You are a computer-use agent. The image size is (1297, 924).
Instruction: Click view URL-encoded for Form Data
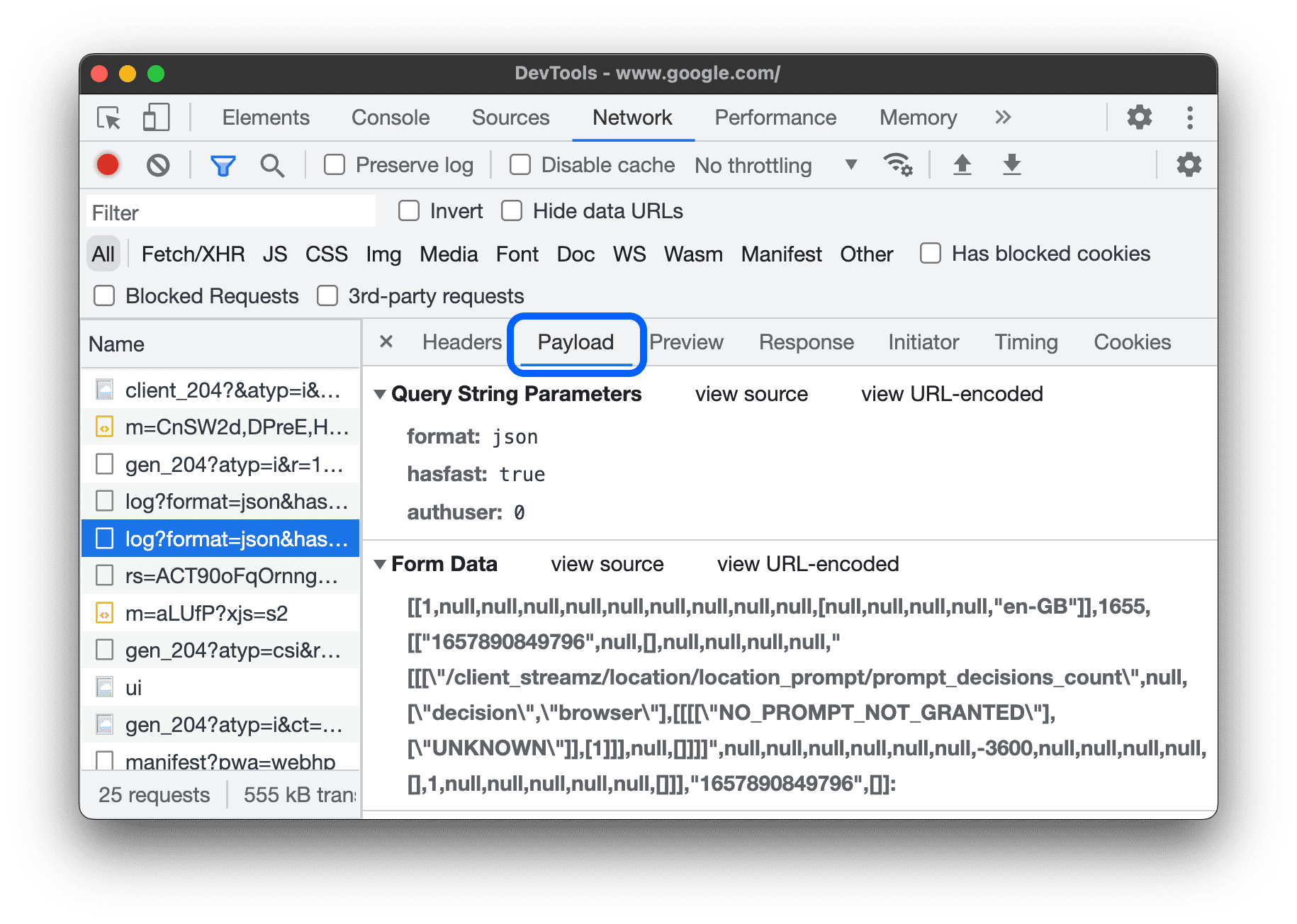click(807, 564)
